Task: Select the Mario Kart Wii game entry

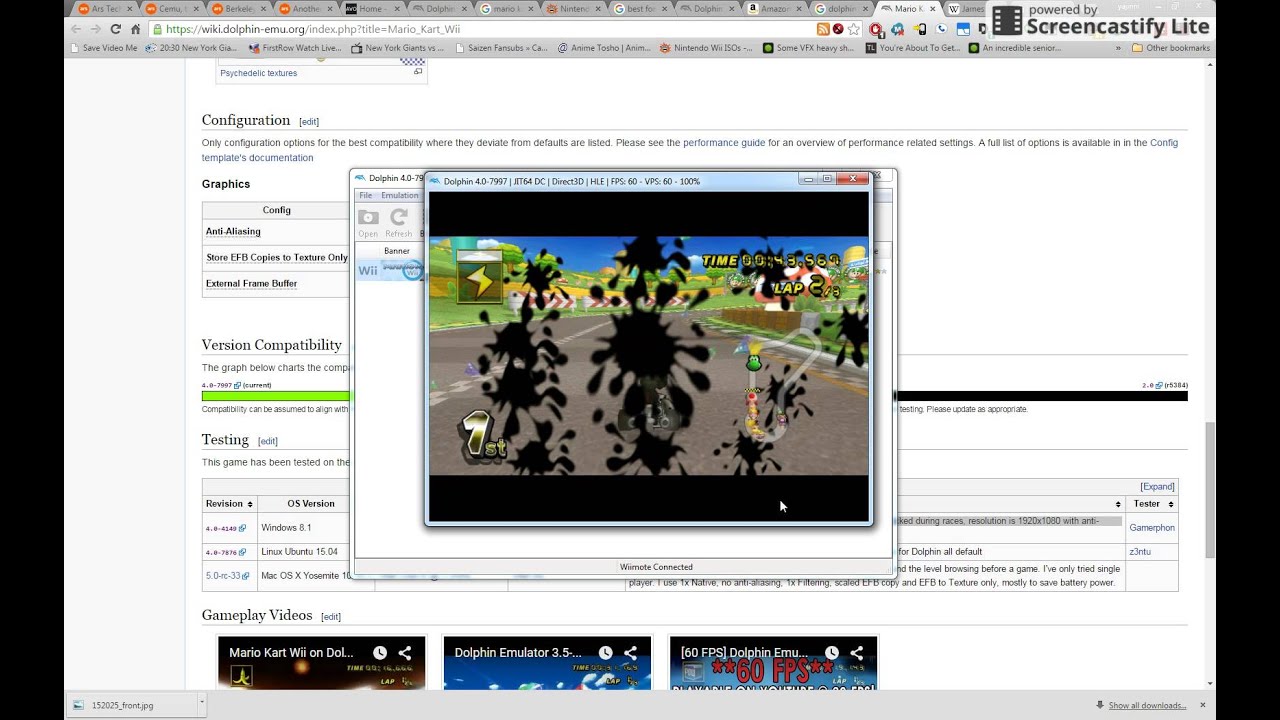Action: 390,270
